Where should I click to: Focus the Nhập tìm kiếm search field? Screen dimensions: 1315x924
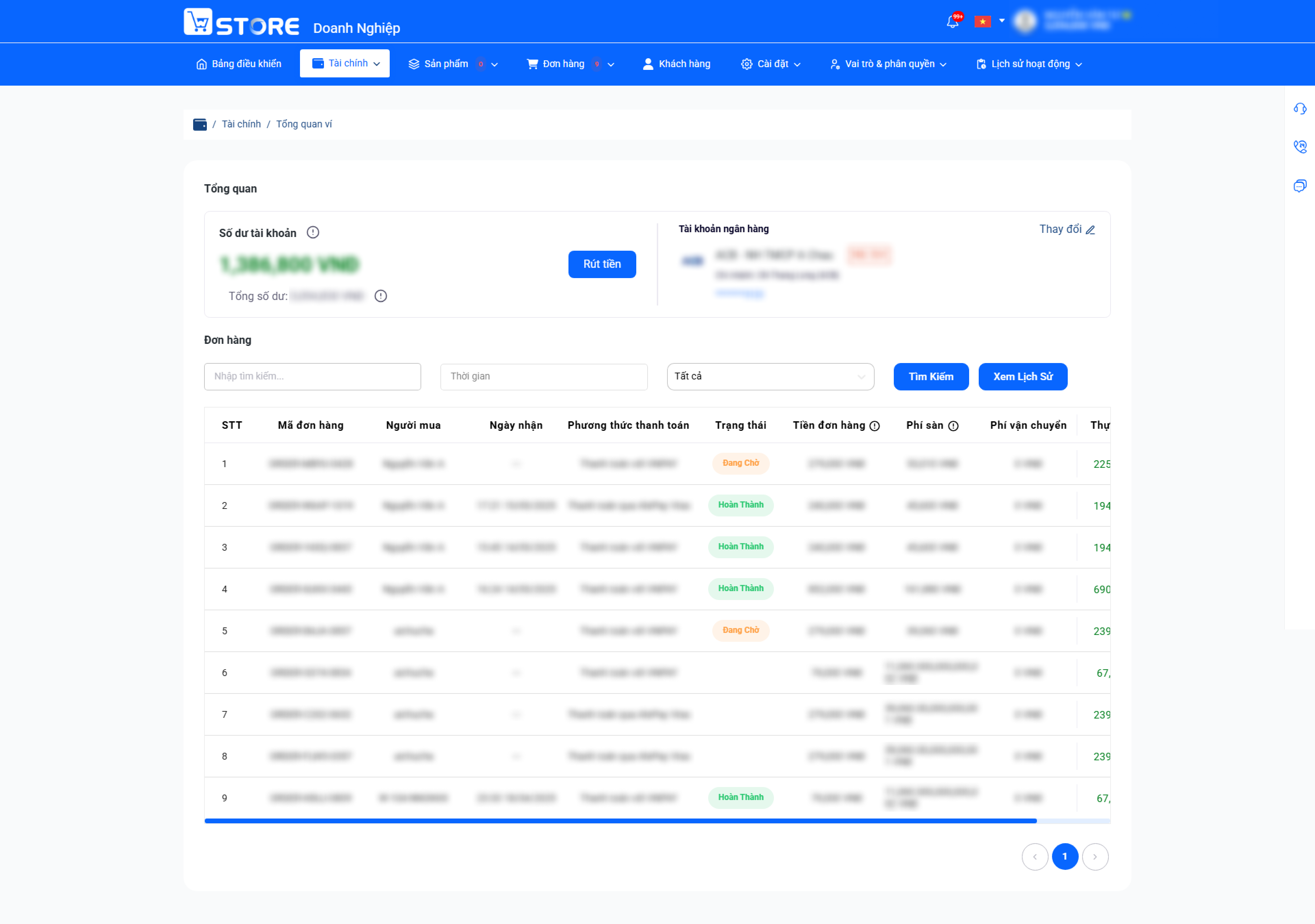[x=313, y=376]
